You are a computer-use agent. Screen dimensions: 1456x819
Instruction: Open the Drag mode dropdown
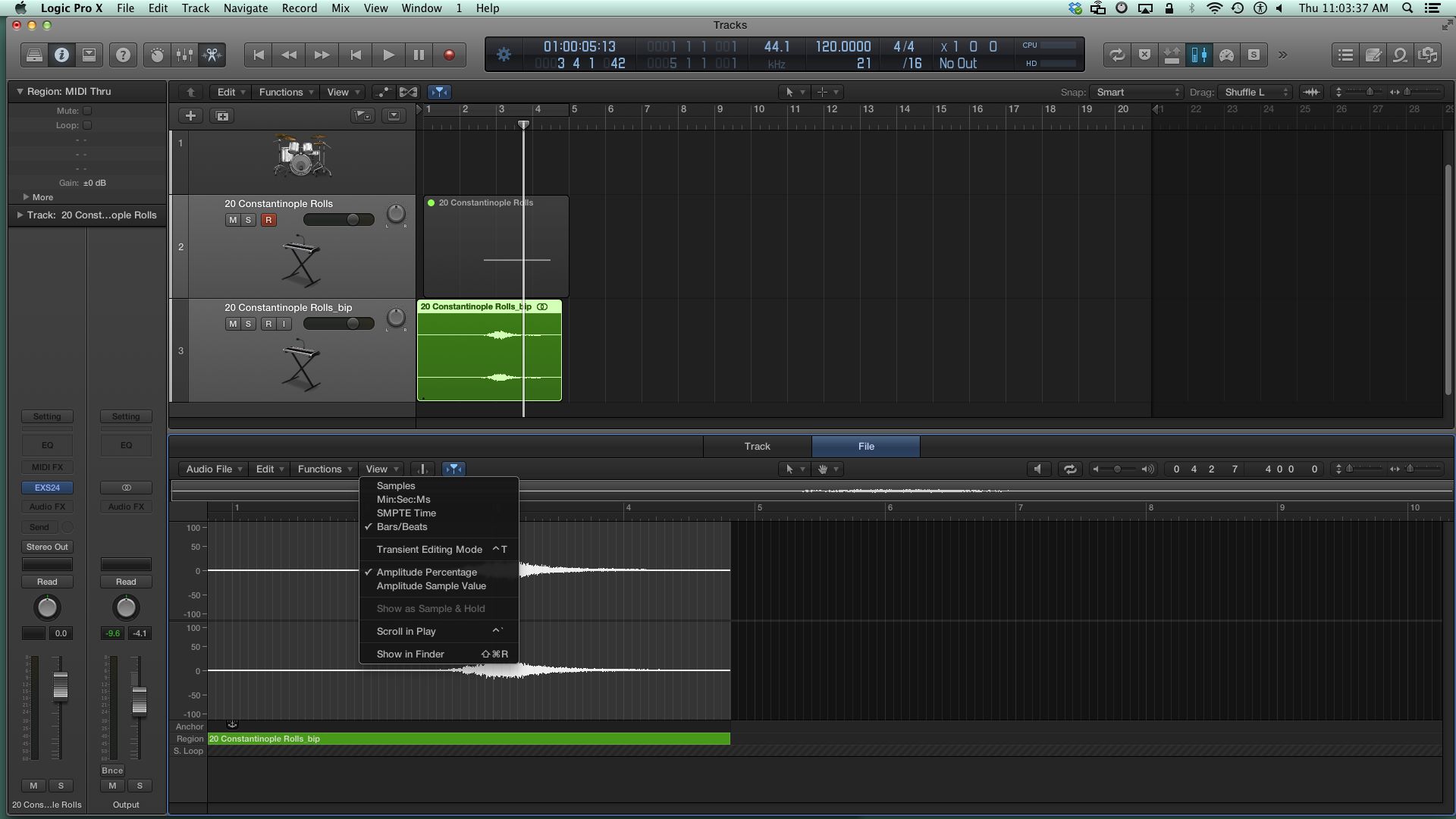[x=1254, y=92]
